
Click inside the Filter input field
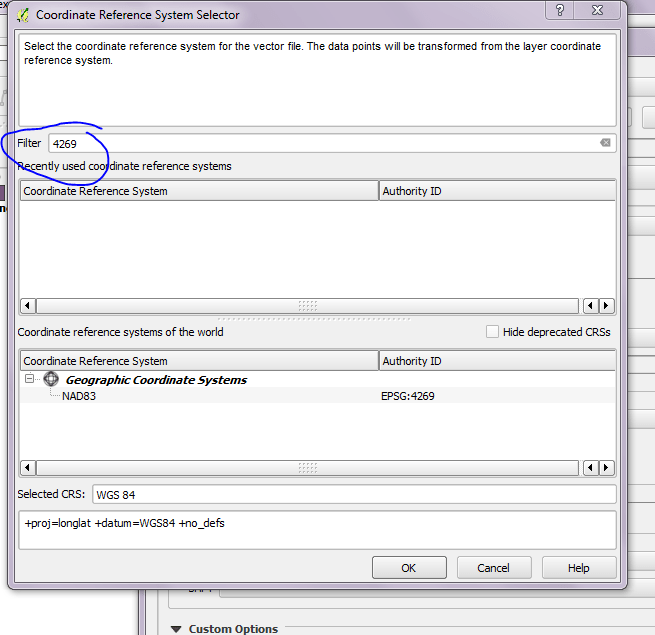click(320, 143)
